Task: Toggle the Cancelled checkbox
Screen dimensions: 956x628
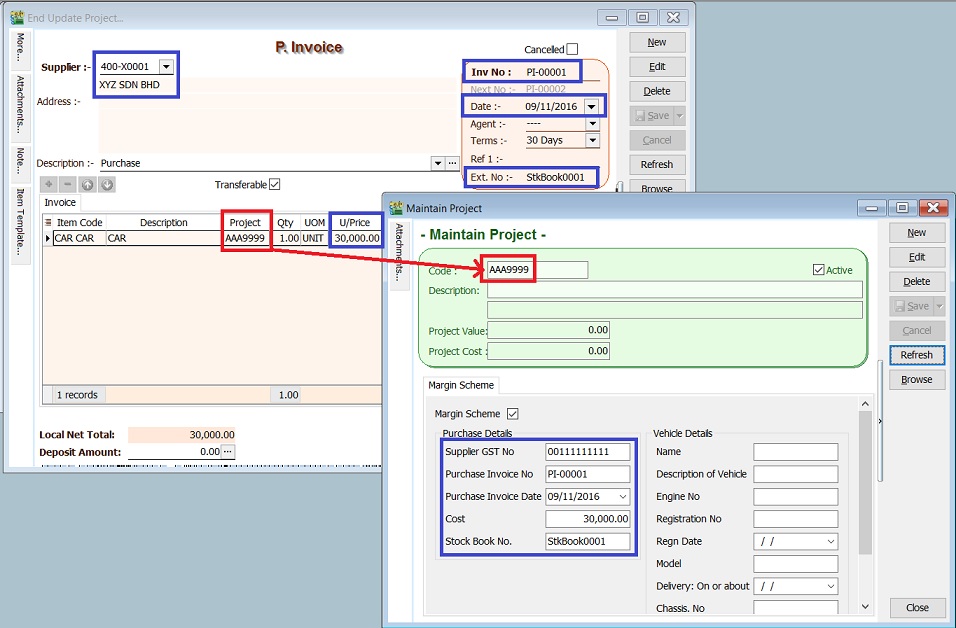Action: (572, 49)
